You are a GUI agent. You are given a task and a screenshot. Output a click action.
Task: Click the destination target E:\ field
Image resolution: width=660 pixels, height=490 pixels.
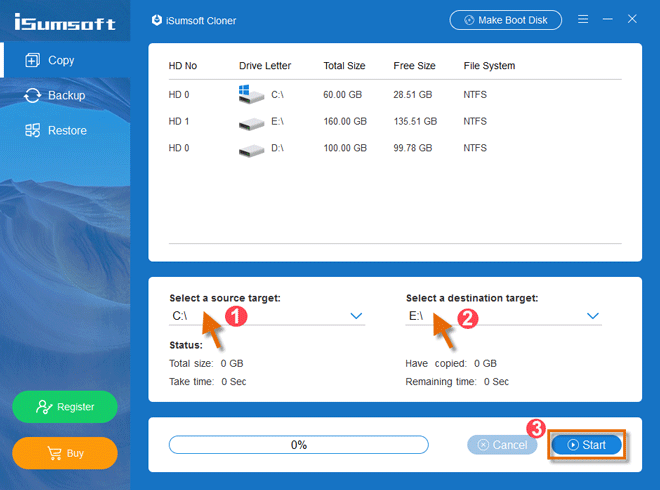click(x=503, y=316)
